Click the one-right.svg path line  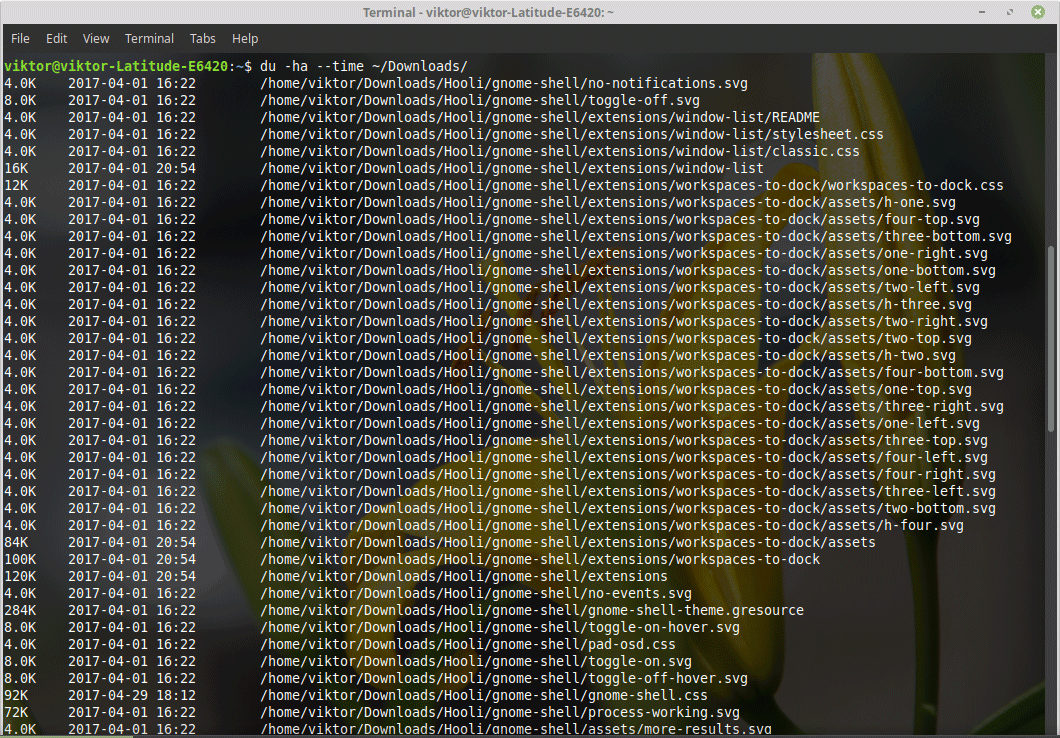click(624, 253)
